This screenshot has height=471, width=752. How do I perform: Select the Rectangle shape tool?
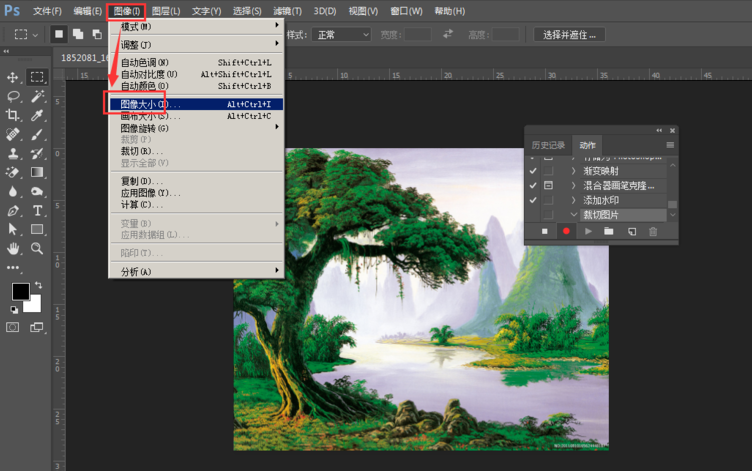(x=37, y=229)
